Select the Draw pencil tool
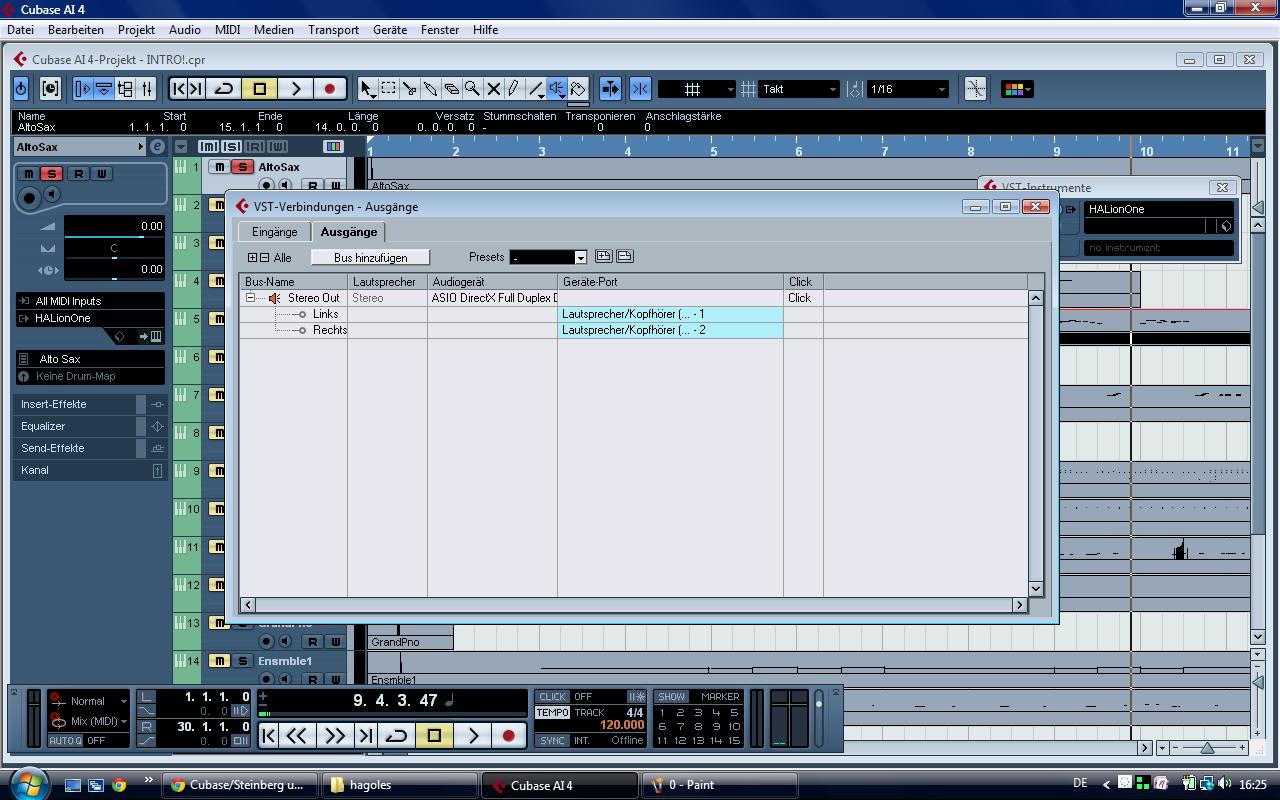Screen dimensions: 1280x800 pos(514,89)
